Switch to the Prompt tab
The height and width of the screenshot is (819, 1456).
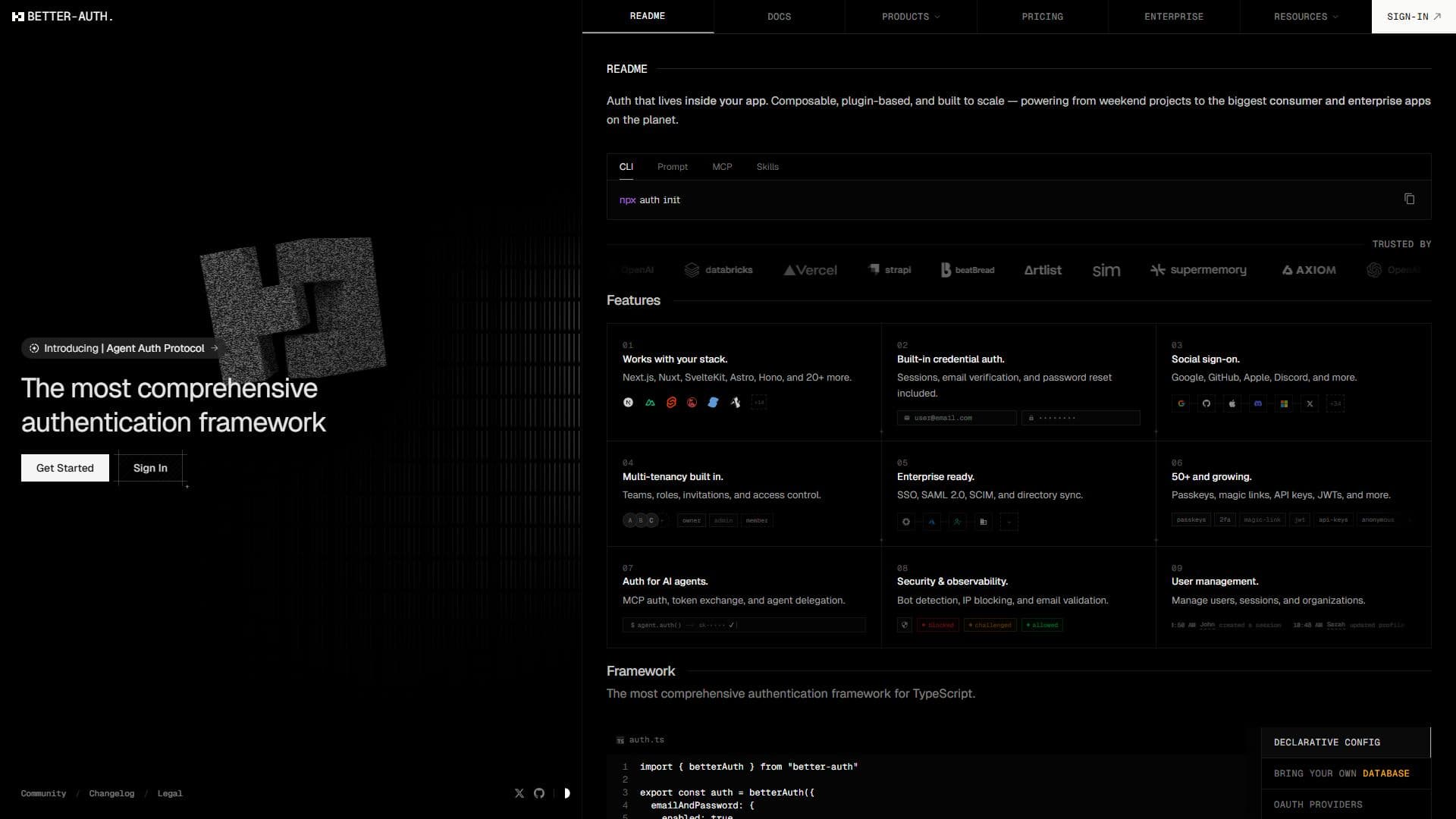(673, 167)
